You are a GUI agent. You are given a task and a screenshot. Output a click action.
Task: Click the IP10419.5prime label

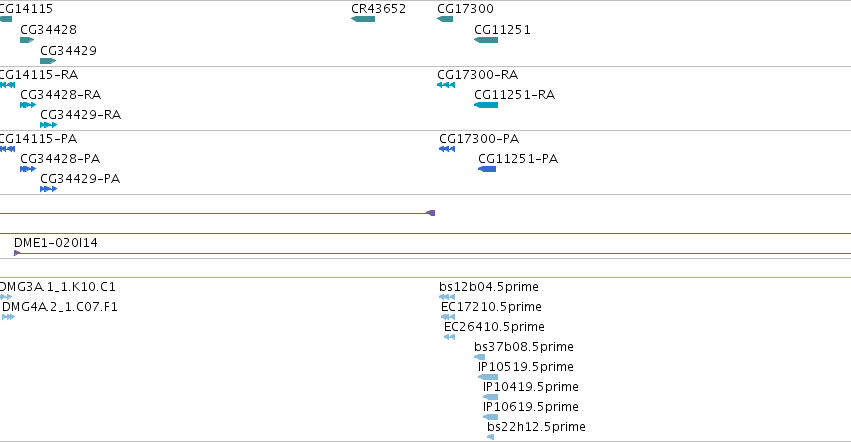click(531, 387)
